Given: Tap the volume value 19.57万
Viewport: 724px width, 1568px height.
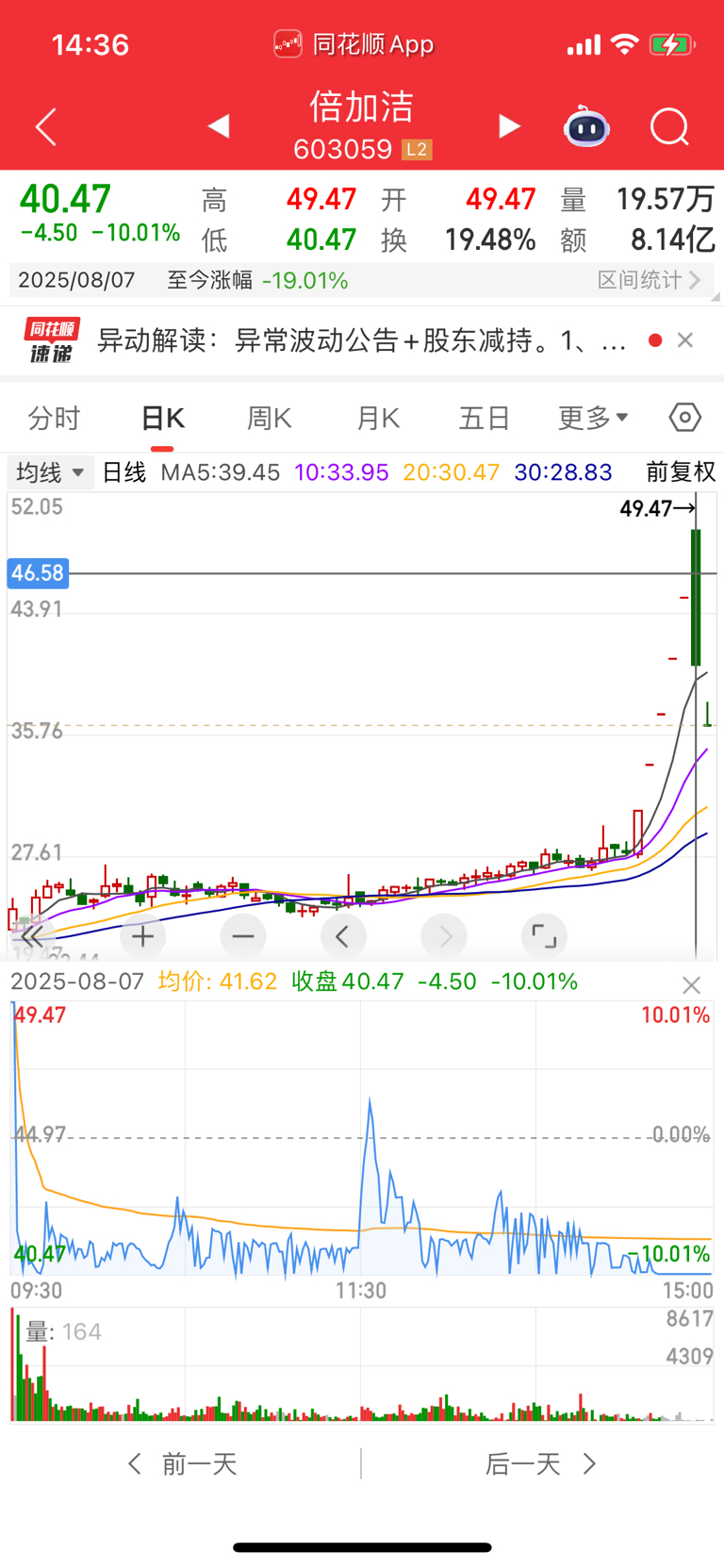Looking at the screenshot, I should pyautogui.click(x=666, y=199).
